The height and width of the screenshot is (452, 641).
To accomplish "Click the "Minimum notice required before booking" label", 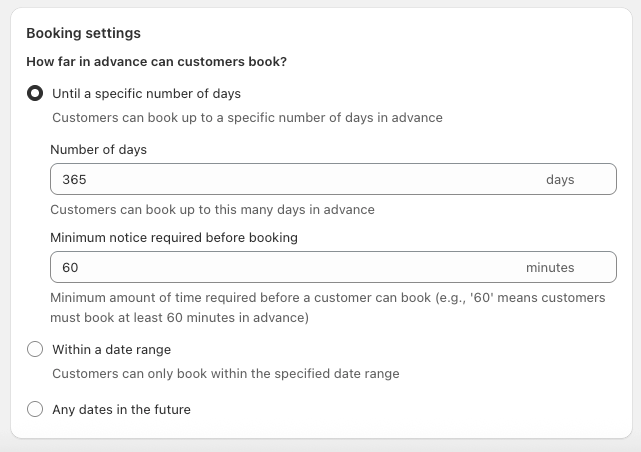I will [x=173, y=238].
